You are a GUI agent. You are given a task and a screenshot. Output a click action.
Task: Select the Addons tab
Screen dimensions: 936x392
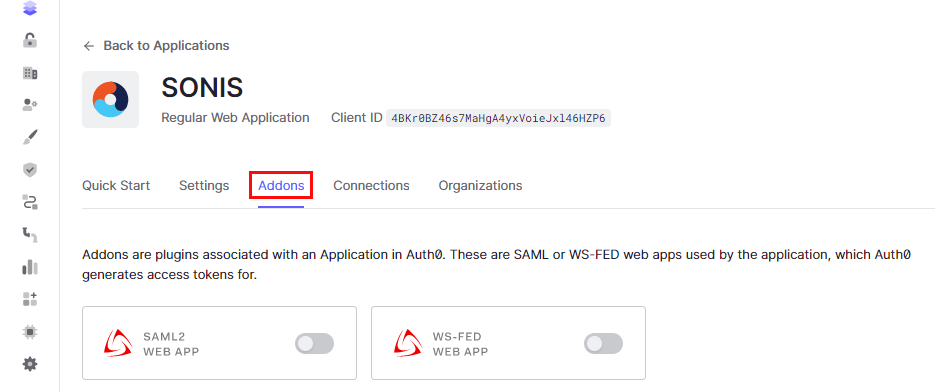tap(281, 186)
